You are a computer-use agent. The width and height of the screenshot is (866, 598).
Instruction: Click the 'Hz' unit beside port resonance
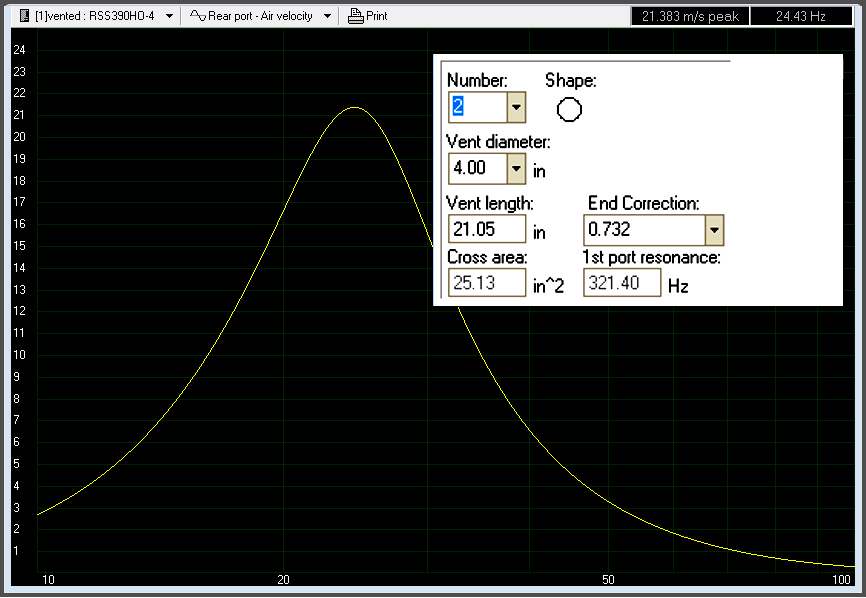click(678, 286)
